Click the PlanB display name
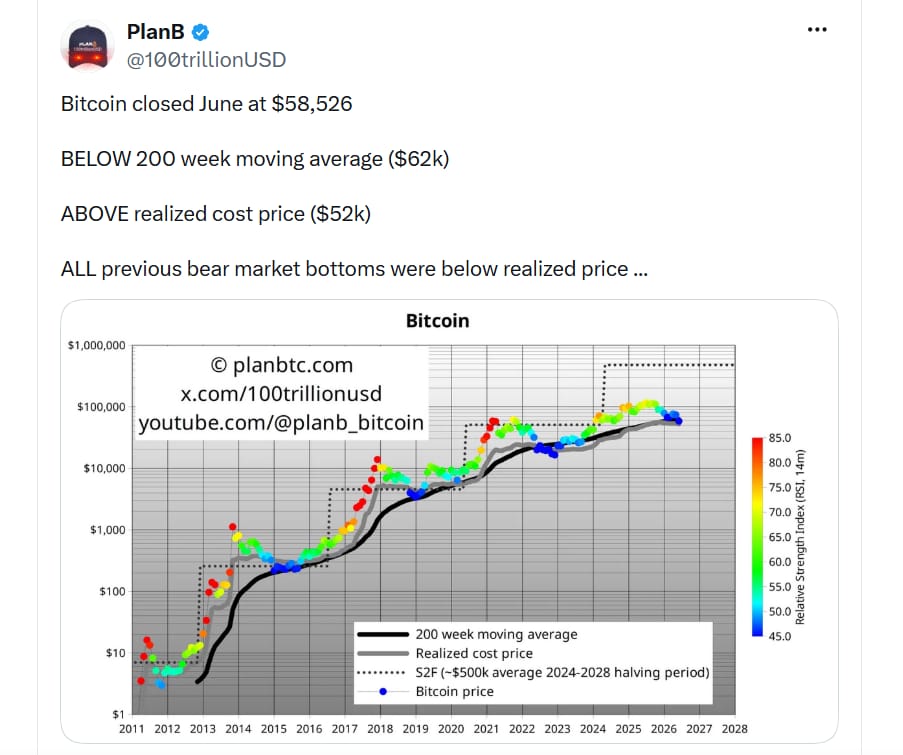903x755 pixels. point(155,32)
